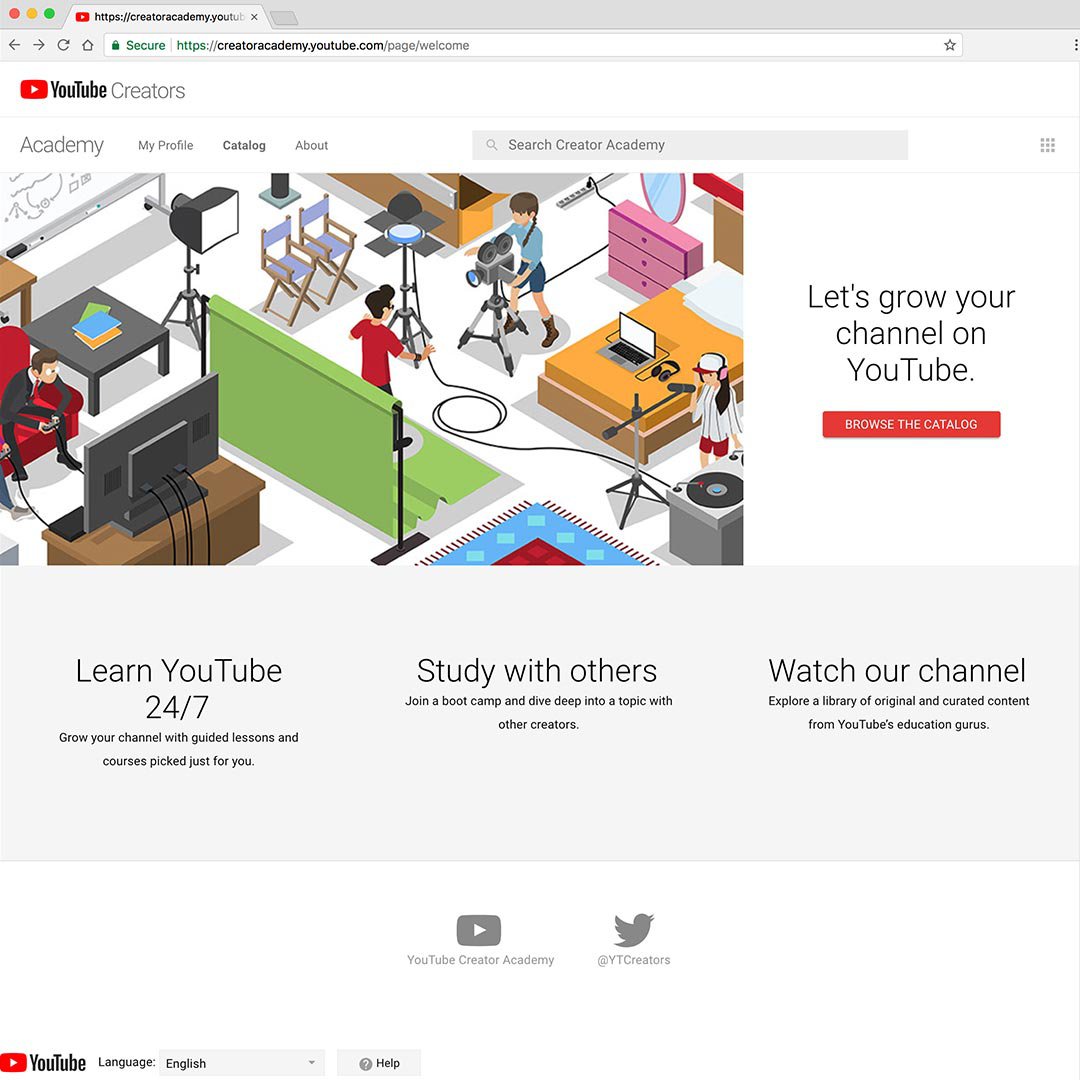Screen dimensions: 1080x1080
Task: Open YouTube Creator Academy play icon
Action: point(479,930)
